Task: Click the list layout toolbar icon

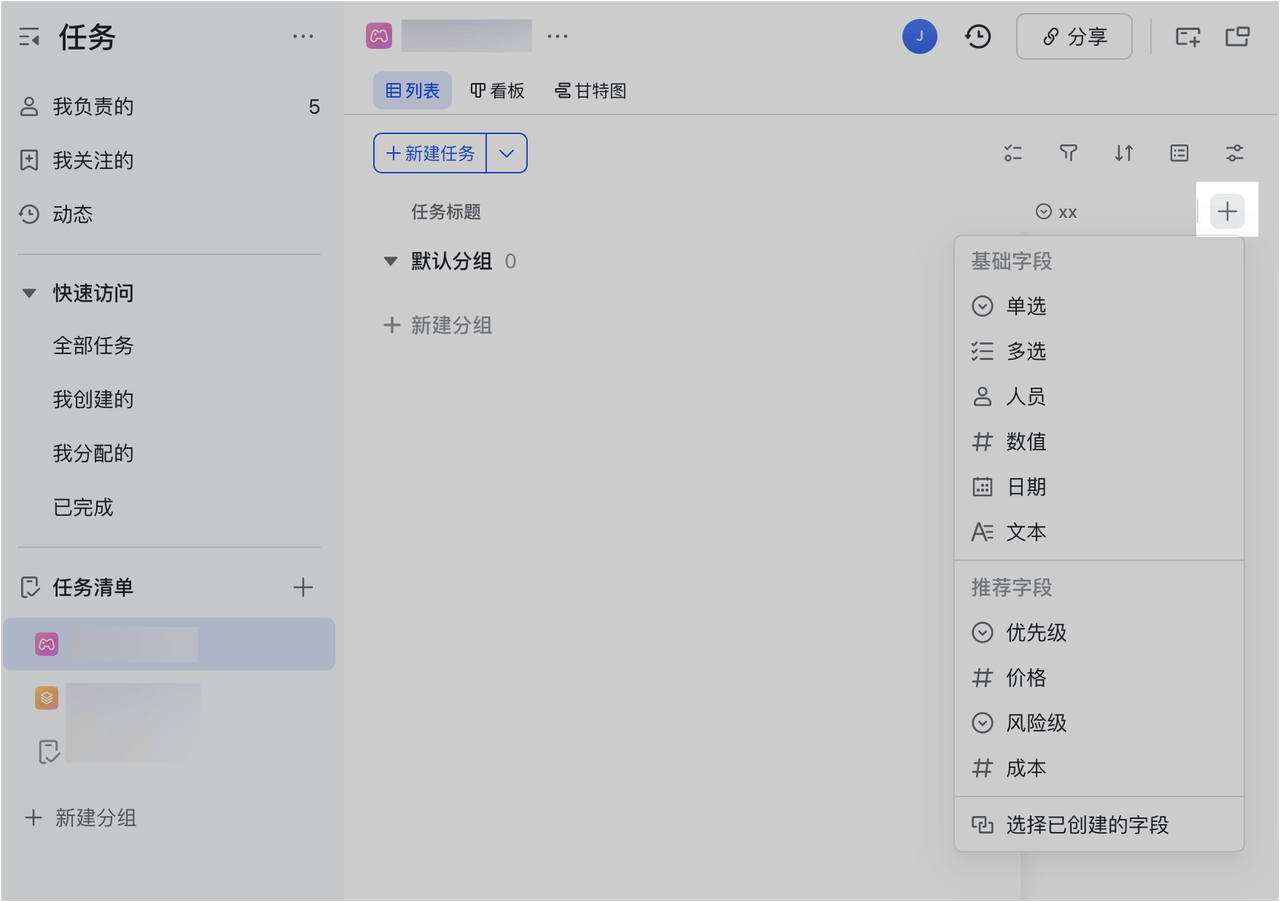Action: 1180,153
